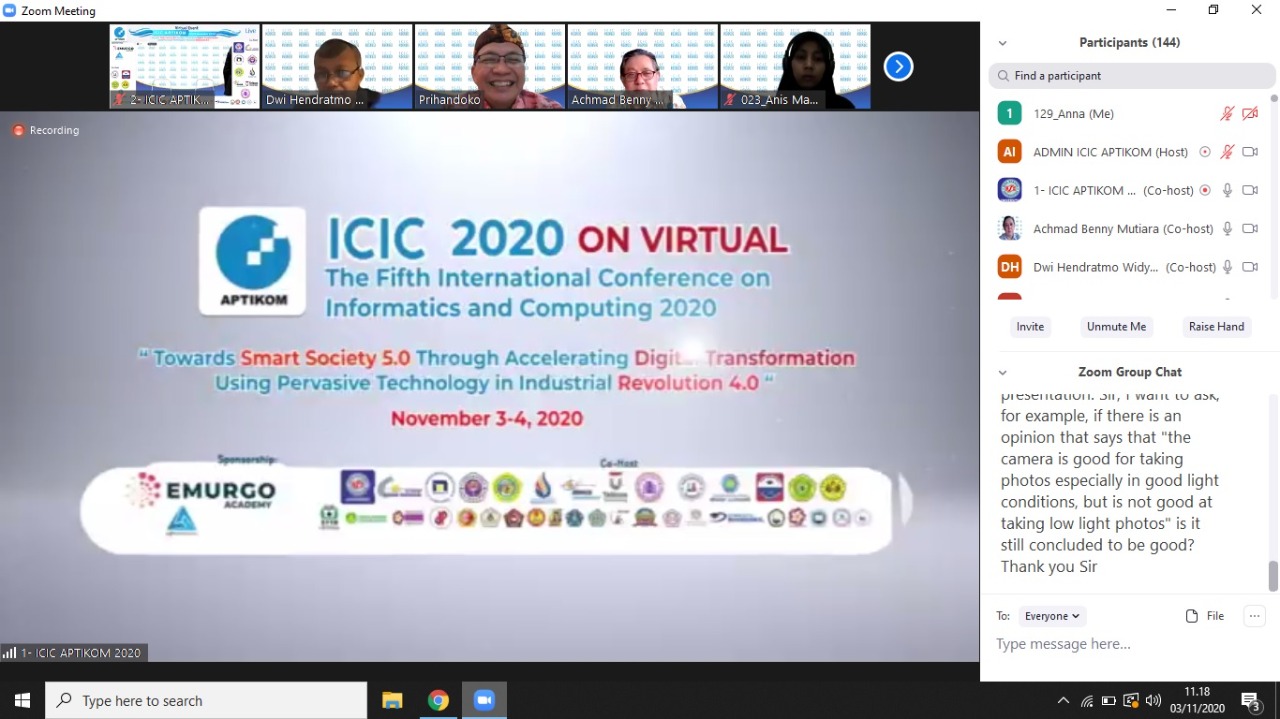Select Prihandoko's video thumbnail
Screen dimensions: 1280x719
(x=490, y=67)
